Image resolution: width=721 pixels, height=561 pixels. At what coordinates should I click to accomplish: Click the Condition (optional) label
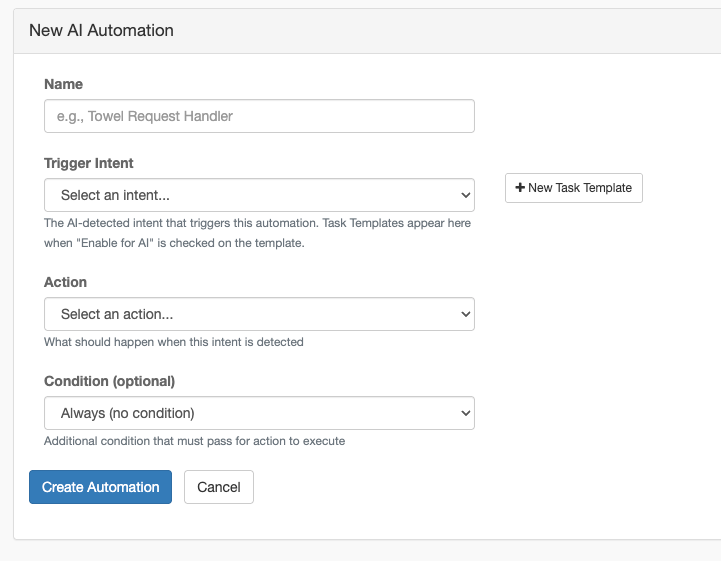tap(110, 381)
